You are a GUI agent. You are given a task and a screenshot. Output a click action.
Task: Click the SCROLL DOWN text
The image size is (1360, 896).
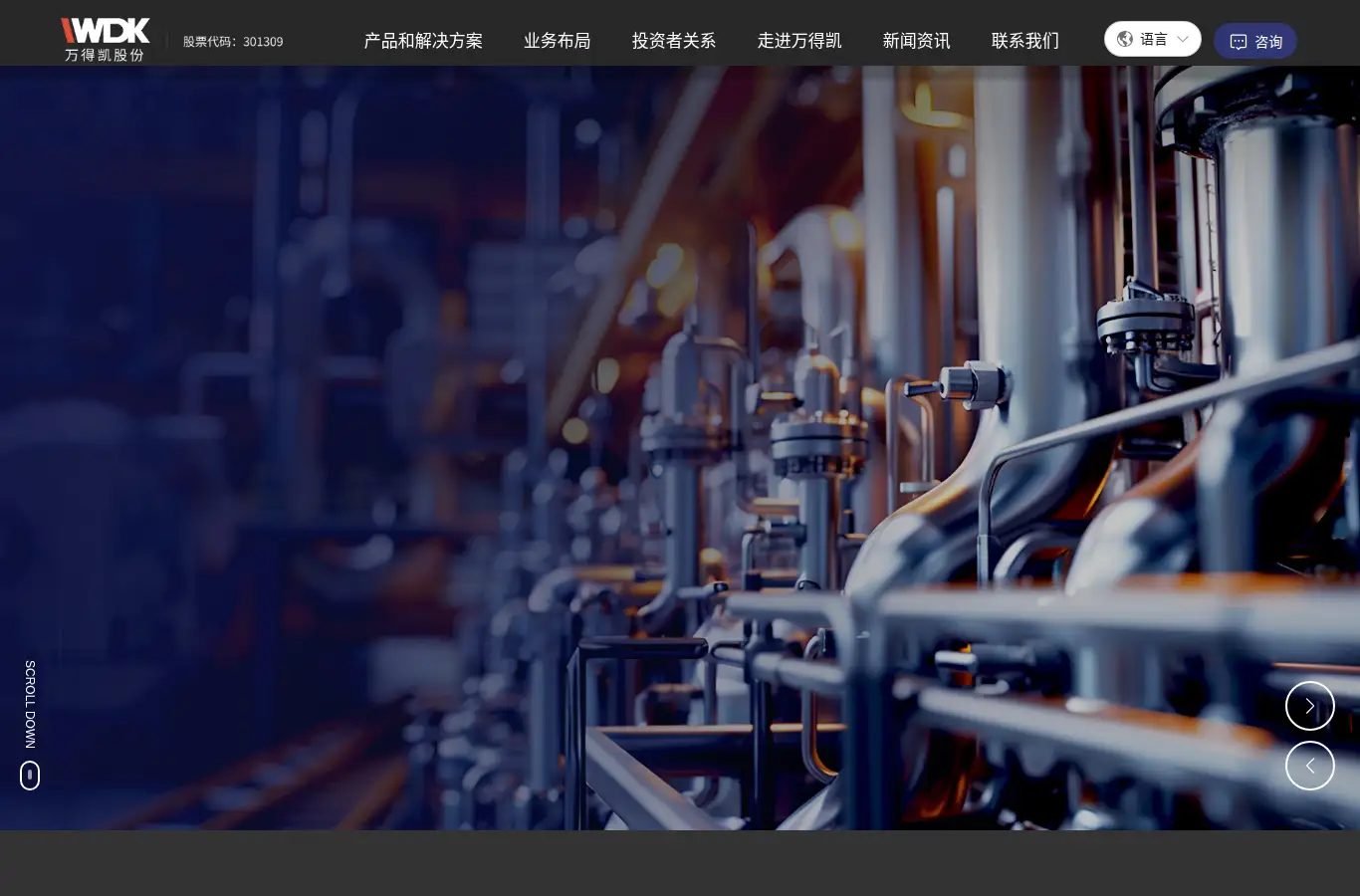click(x=30, y=704)
